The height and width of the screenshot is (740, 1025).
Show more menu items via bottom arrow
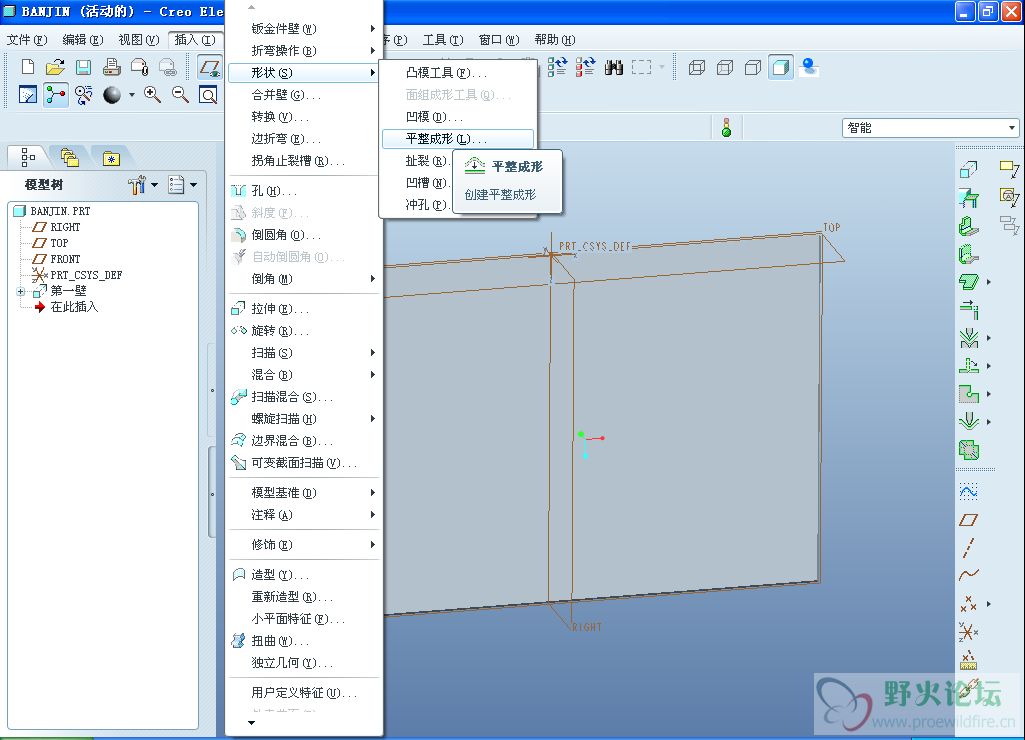click(x=251, y=723)
